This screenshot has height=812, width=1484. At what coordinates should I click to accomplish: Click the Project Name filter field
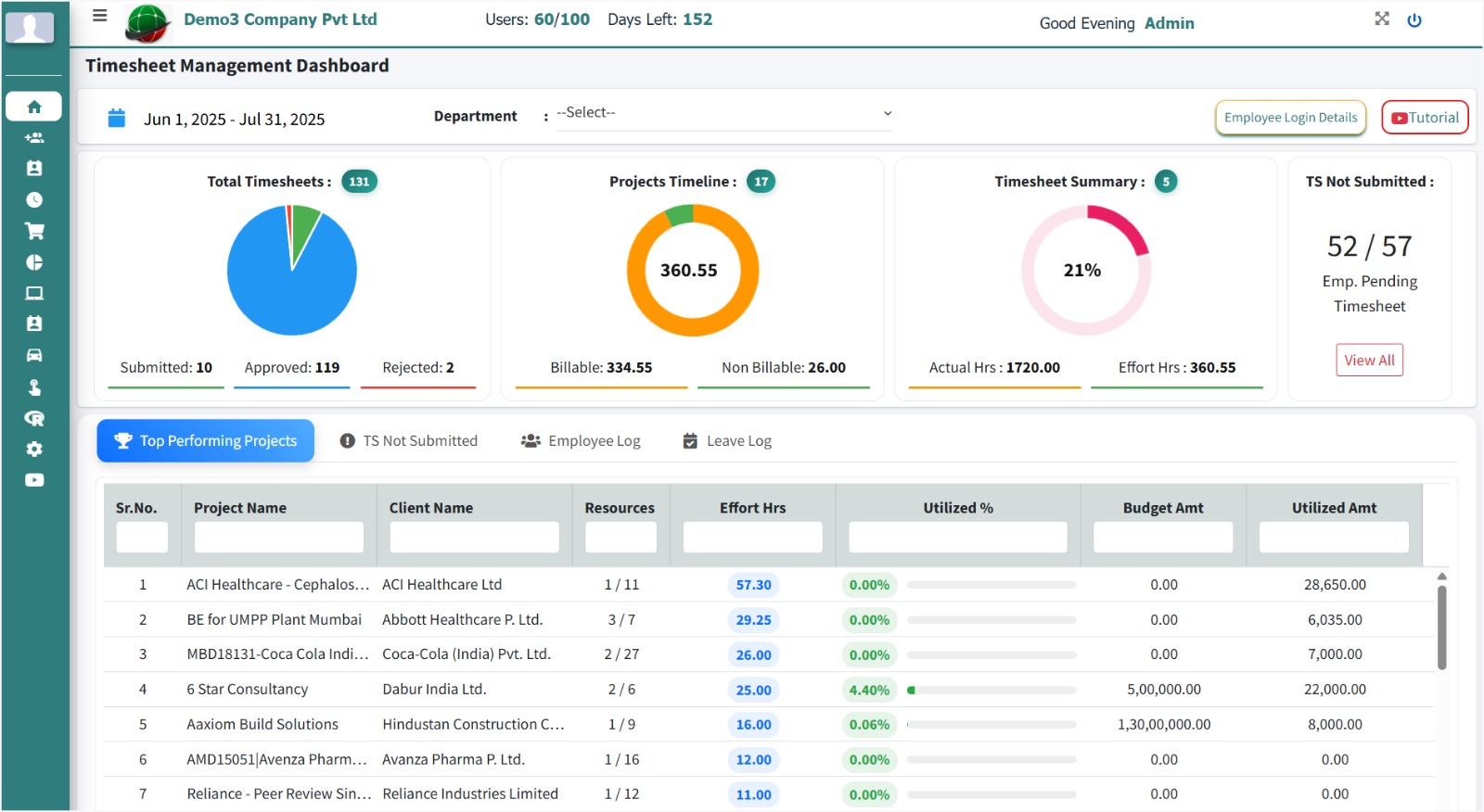(278, 538)
